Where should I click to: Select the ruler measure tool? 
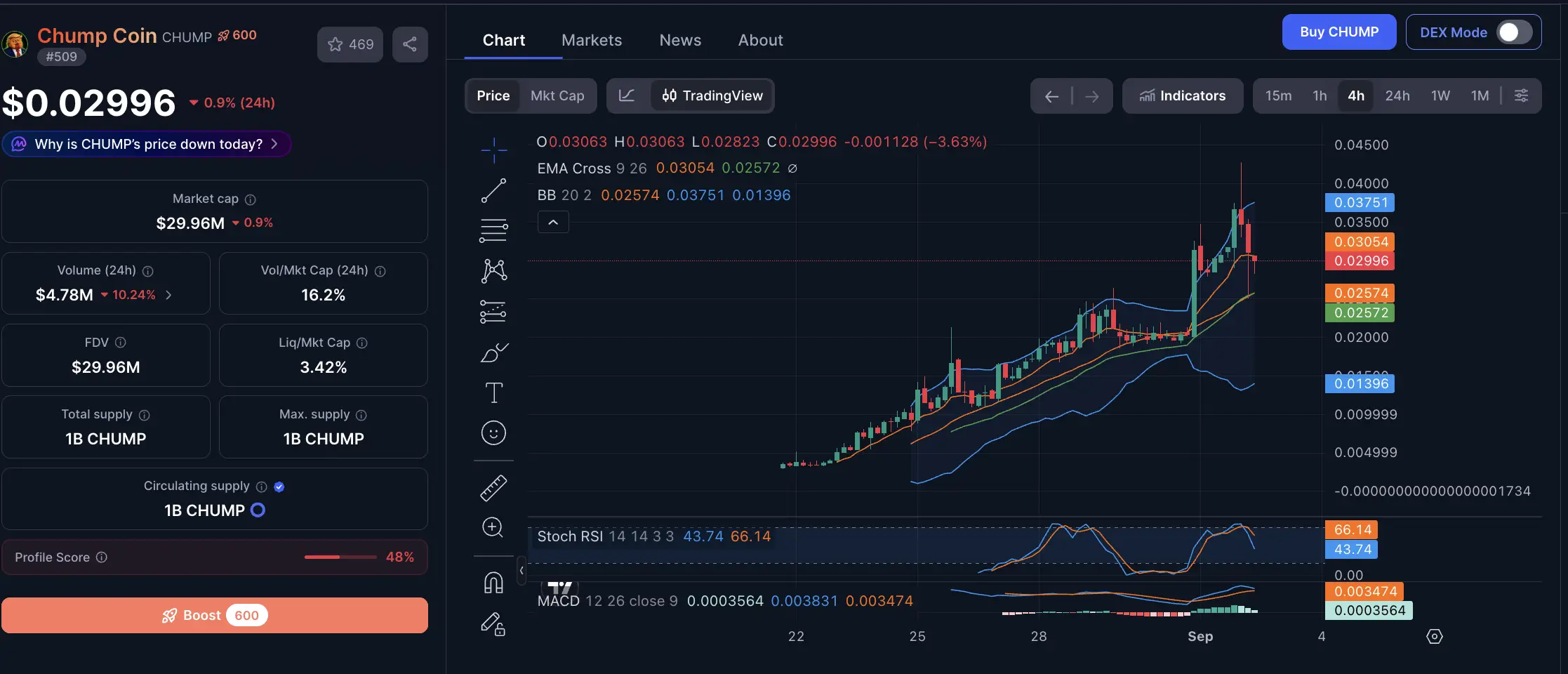point(493,488)
